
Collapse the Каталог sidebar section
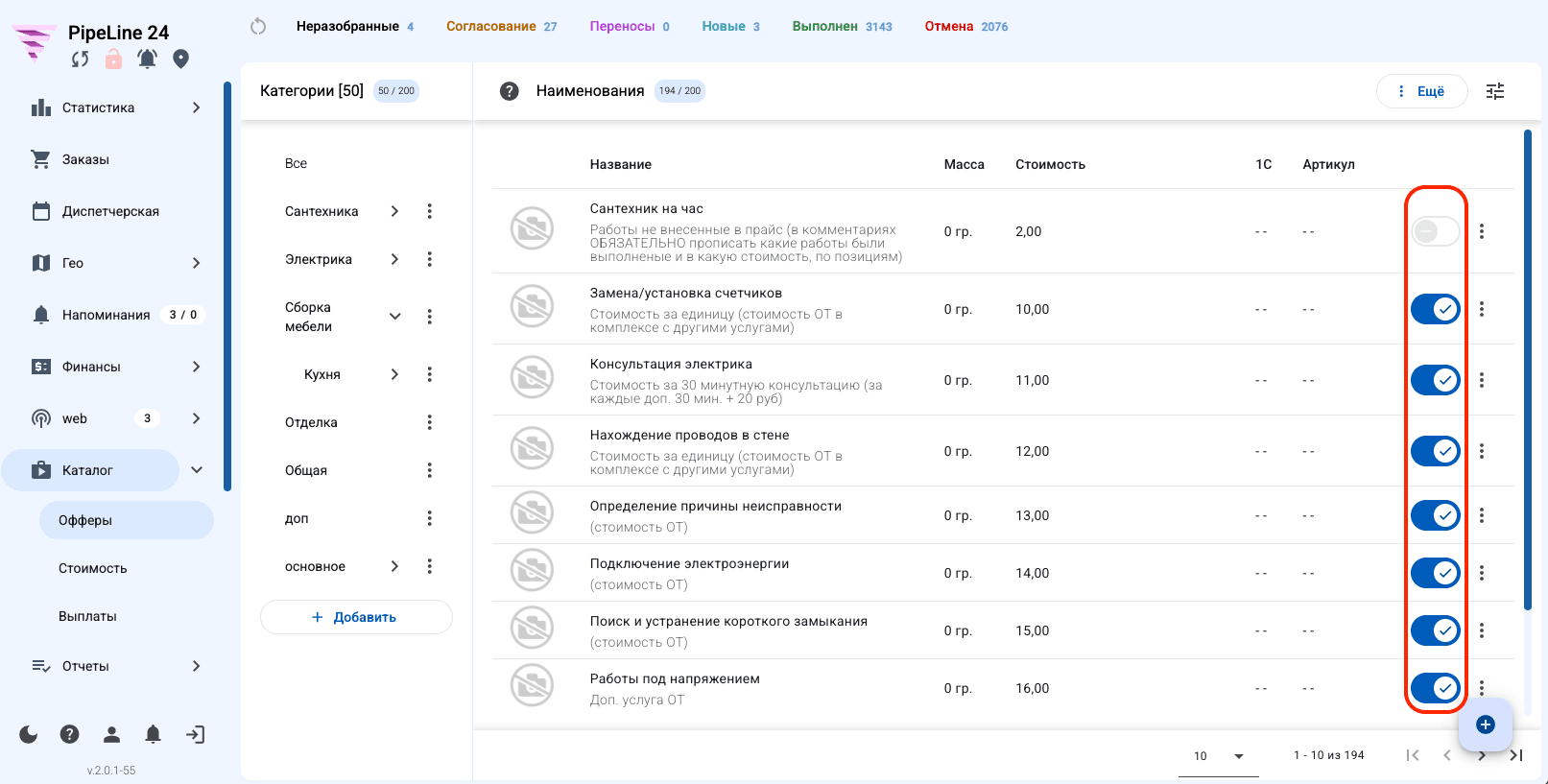(x=197, y=470)
